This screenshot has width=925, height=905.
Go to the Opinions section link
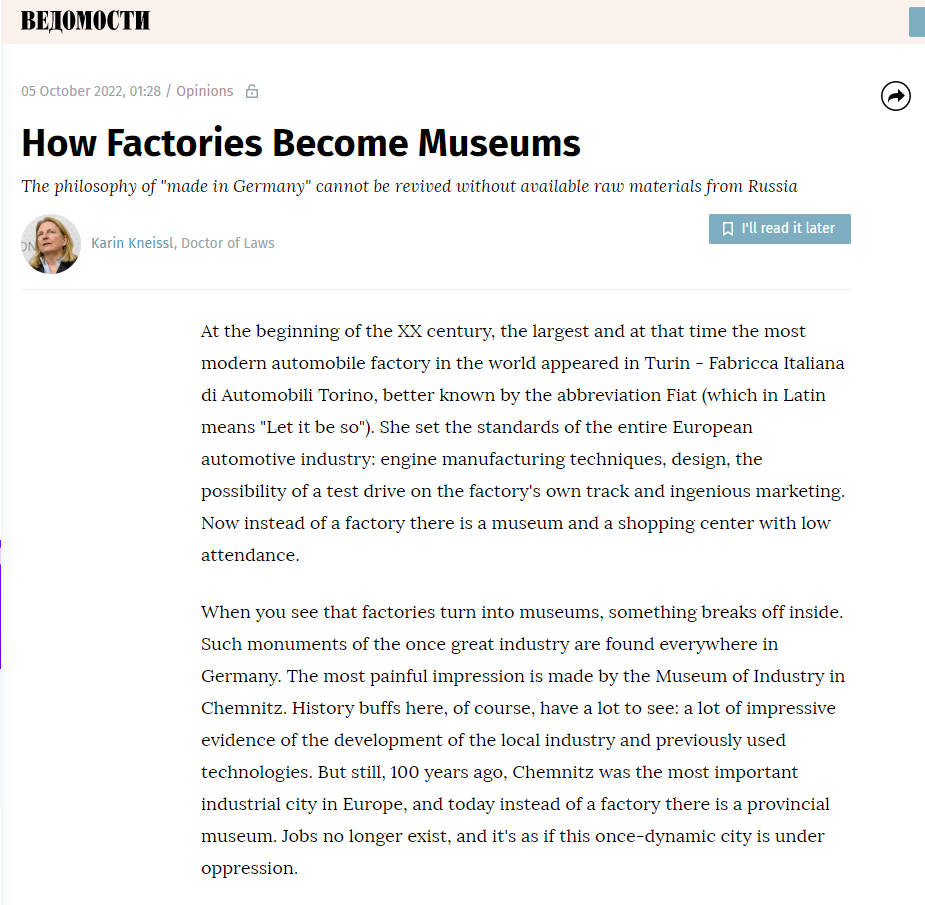click(x=205, y=91)
